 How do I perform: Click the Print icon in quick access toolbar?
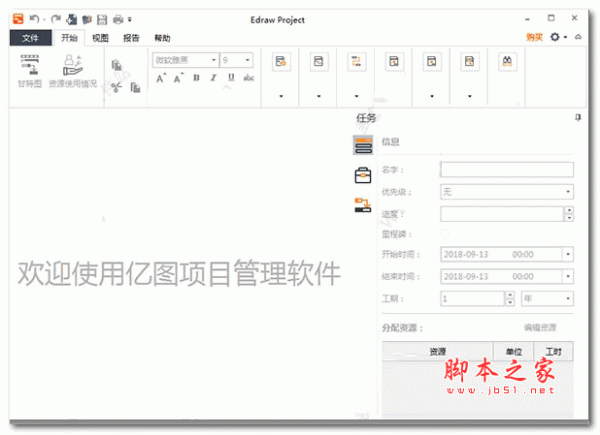click(118, 19)
